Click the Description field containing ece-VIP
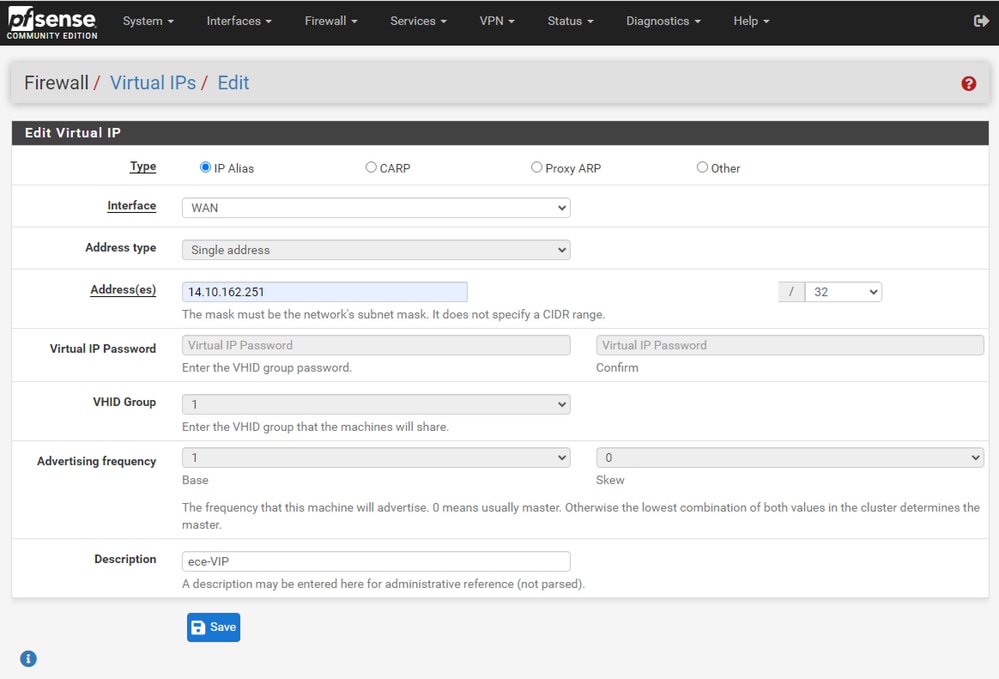Viewport: 999px width, 679px height. (376, 561)
